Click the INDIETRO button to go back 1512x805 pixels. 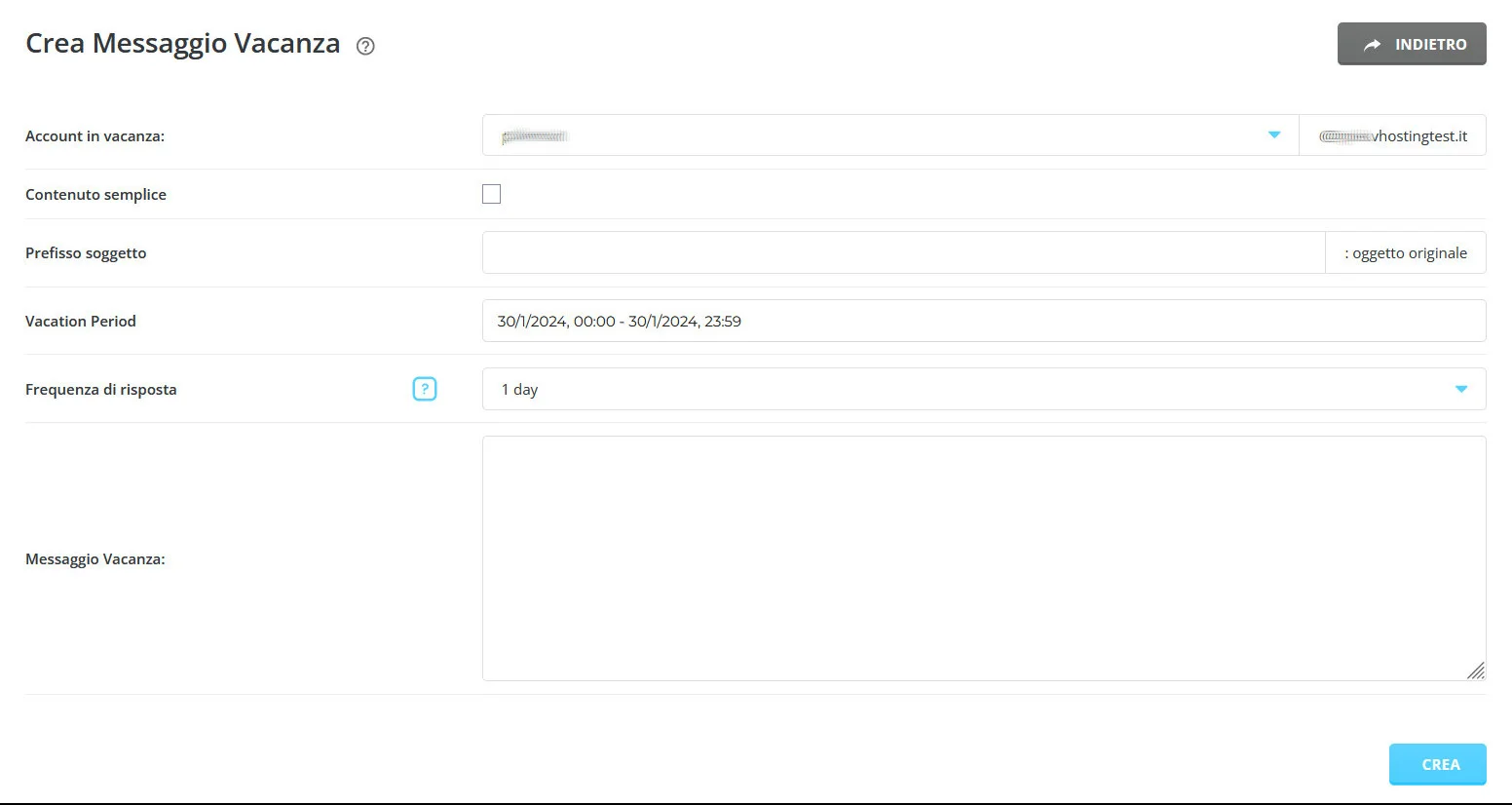pos(1412,44)
